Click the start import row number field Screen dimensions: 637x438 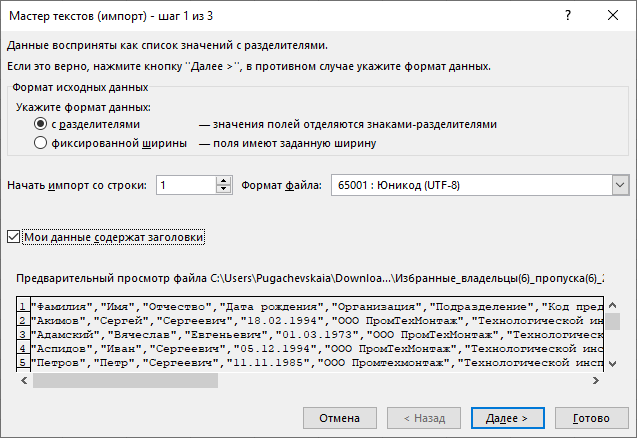pyautogui.click(x=185, y=185)
